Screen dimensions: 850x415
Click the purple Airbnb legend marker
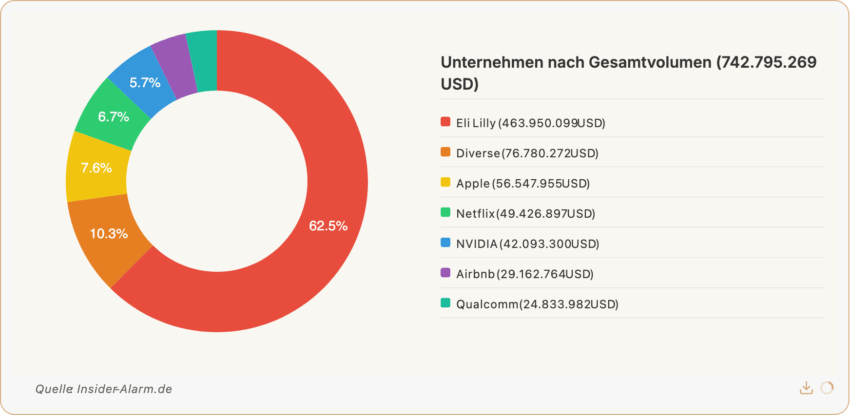446,273
